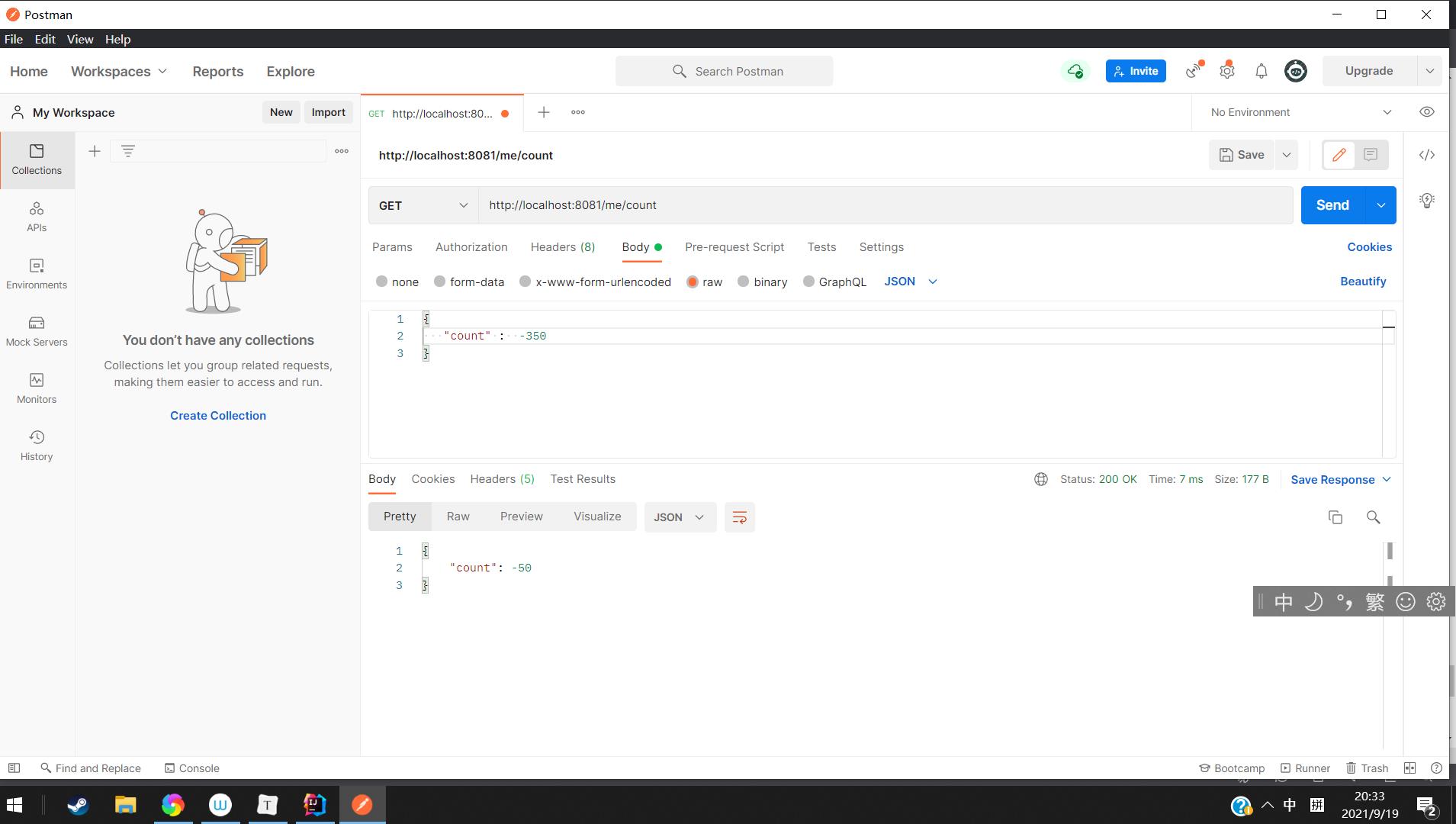
Task: Open the Environments sidebar section
Action: tap(37, 275)
